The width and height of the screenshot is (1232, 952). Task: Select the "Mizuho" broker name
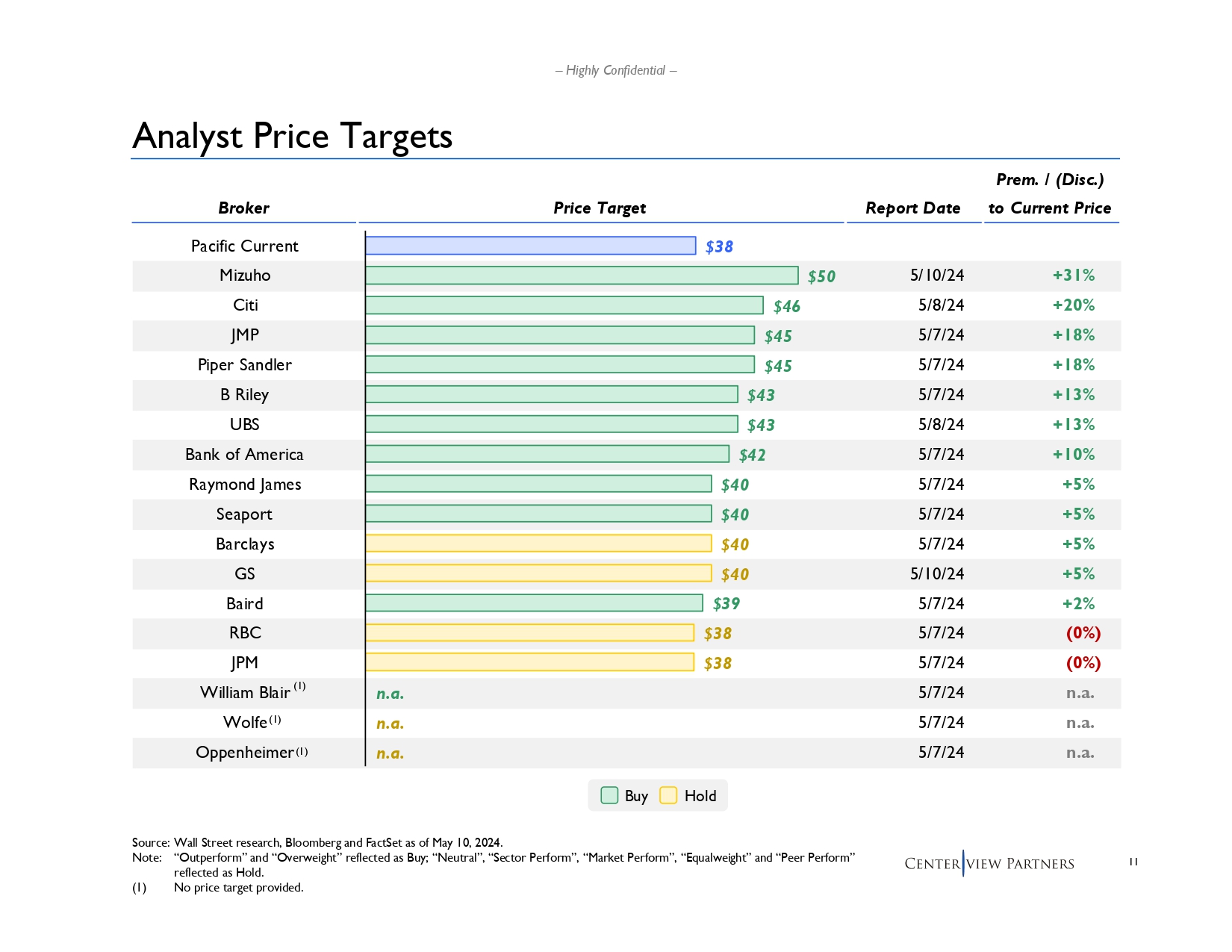coord(245,276)
